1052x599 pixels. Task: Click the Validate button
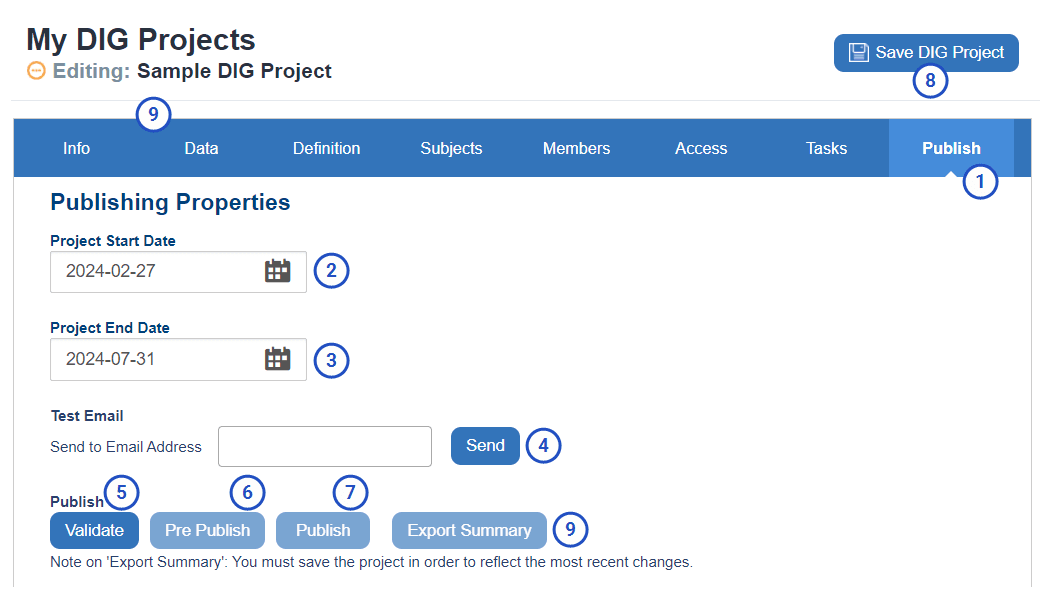[x=95, y=531]
